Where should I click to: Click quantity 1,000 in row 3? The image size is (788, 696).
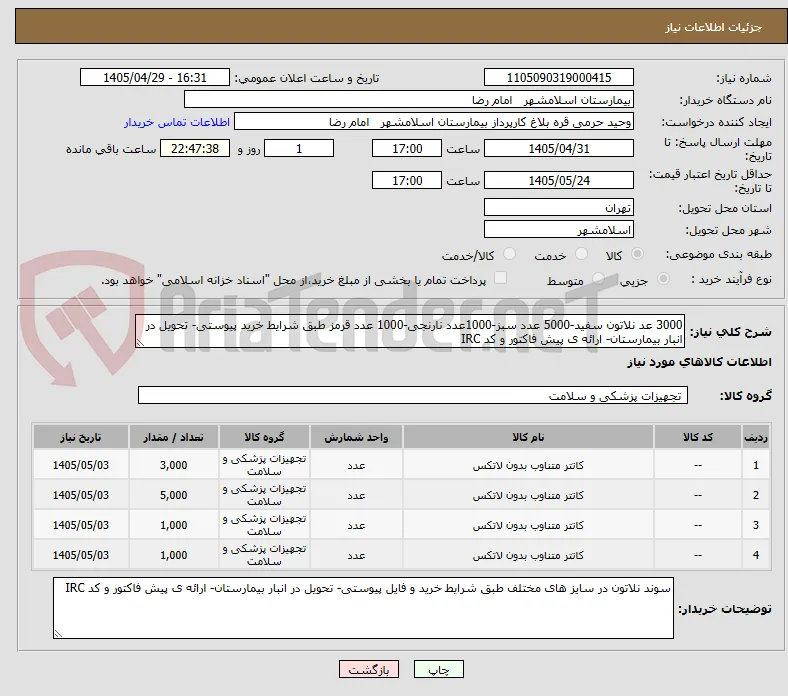point(174,525)
